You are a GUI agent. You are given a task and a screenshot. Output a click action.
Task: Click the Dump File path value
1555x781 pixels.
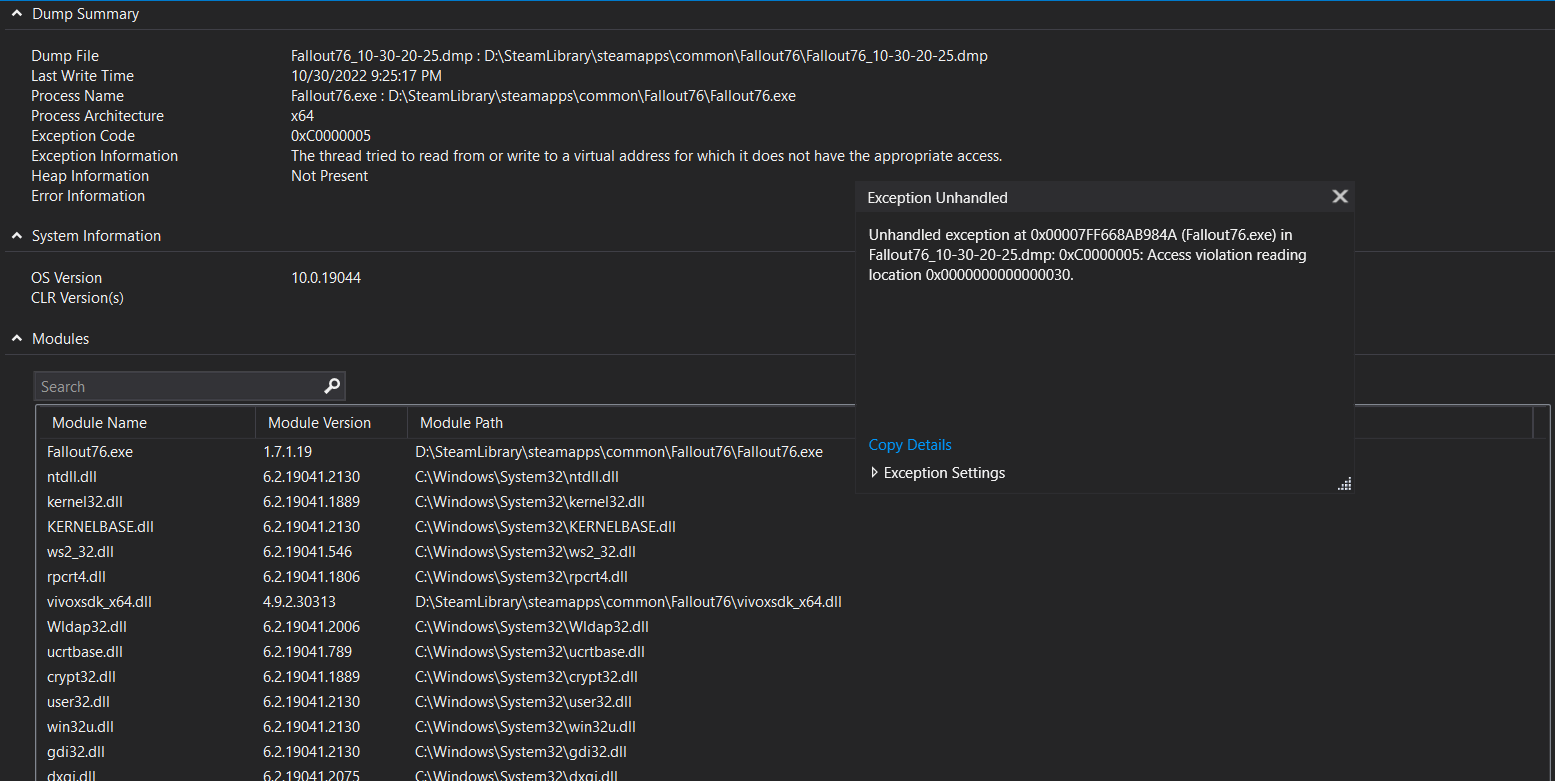[639, 56]
